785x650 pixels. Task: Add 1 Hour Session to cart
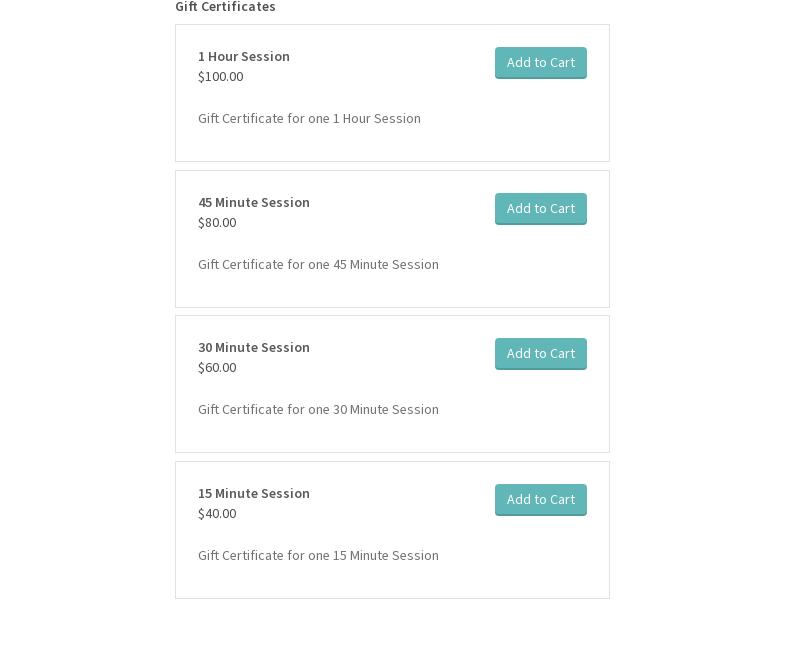540,62
